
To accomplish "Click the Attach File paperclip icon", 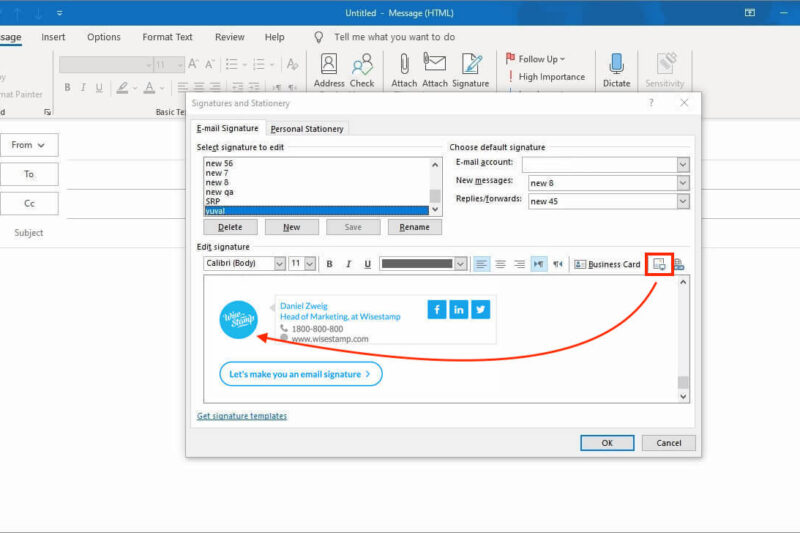I will [x=404, y=69].
